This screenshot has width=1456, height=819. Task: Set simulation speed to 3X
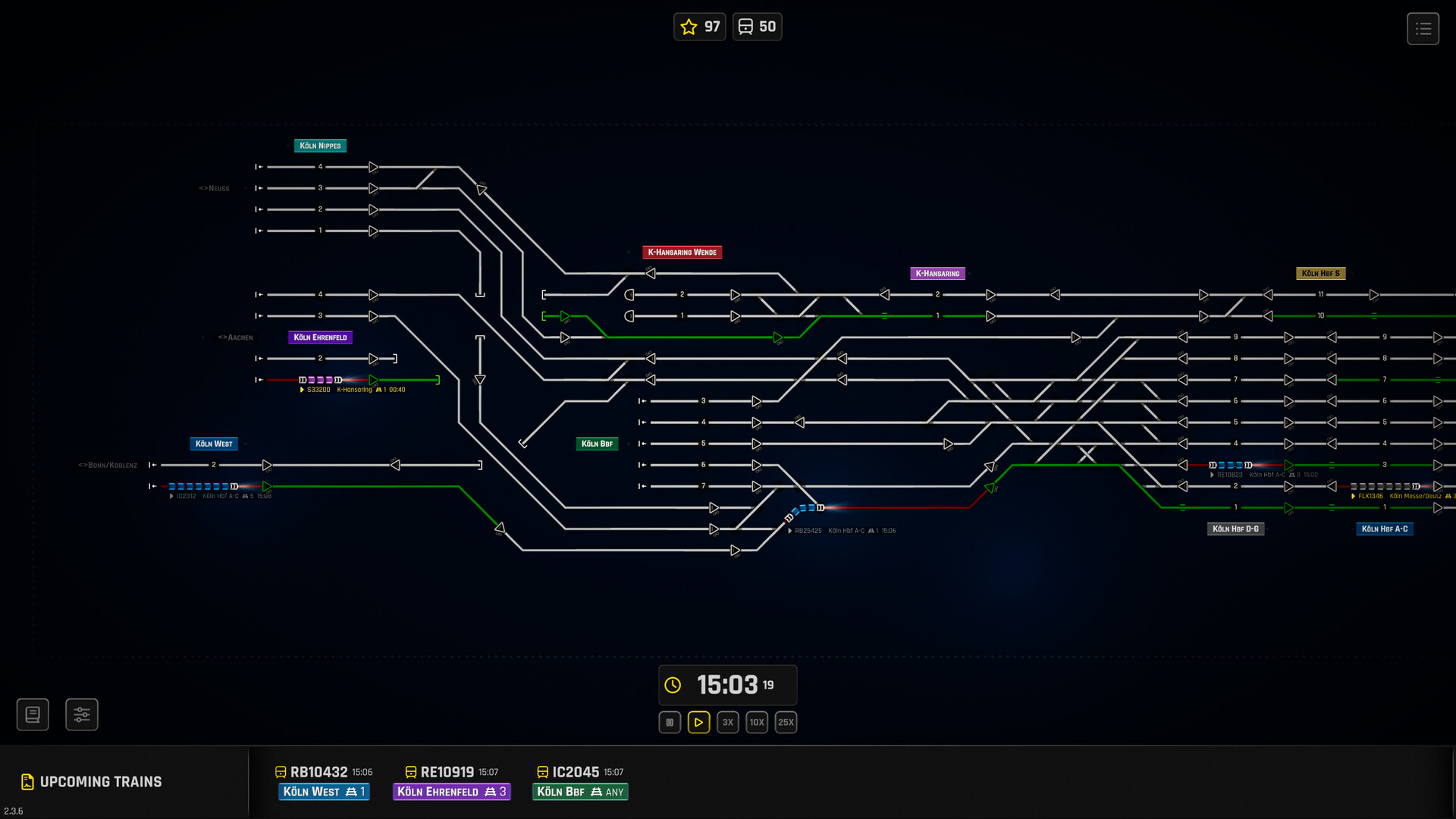click(727, 723)
